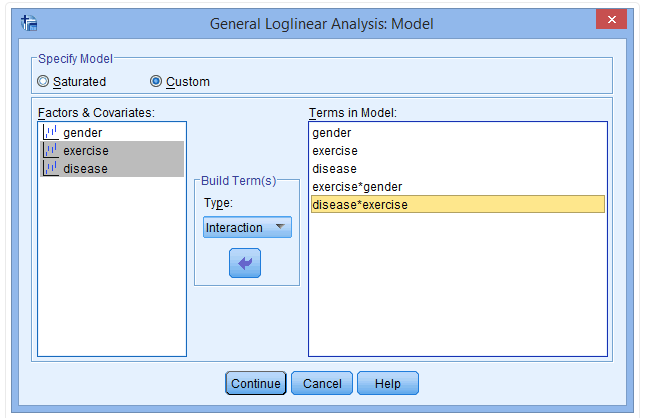Click the gender variable bar-chart icon

tap(49, 132)
